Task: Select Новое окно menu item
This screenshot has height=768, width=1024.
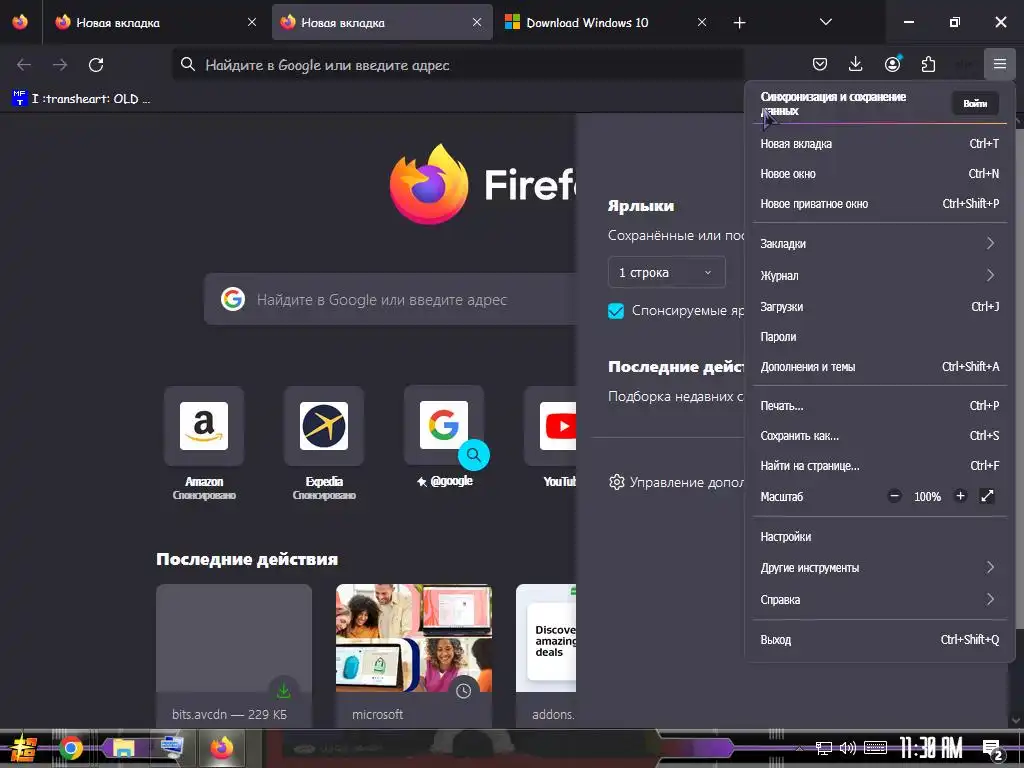Action: coord(879,174)
